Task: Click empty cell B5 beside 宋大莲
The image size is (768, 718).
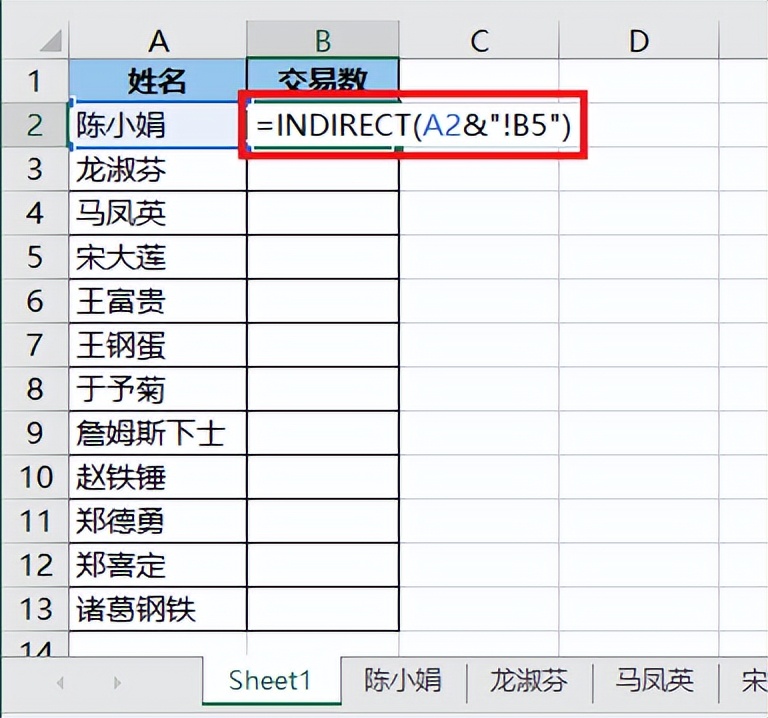Action: pos(323,257)
